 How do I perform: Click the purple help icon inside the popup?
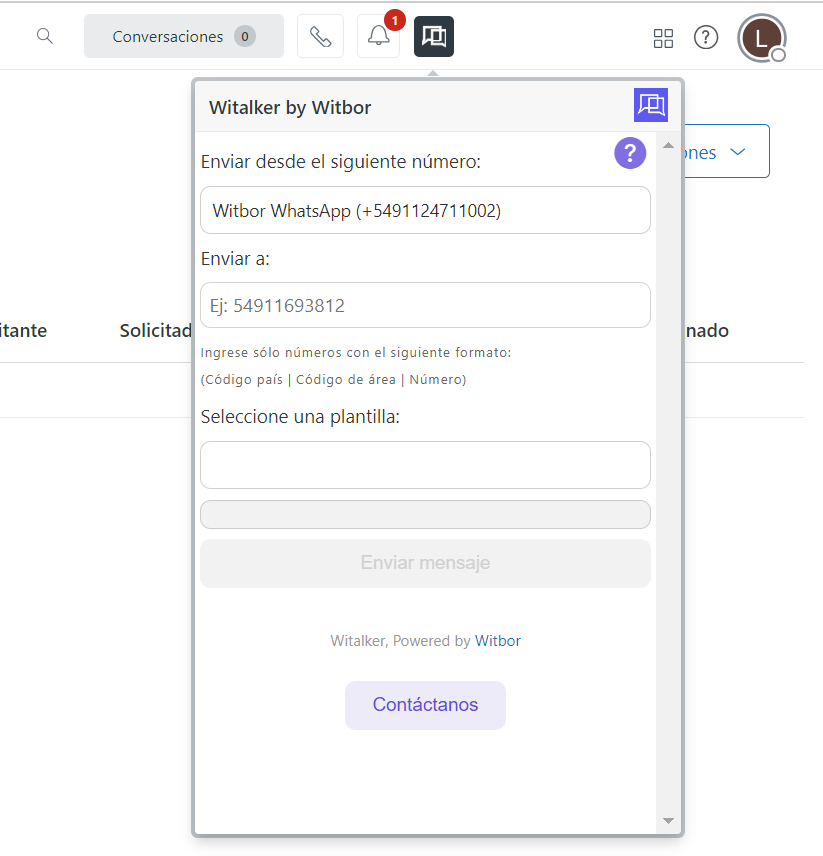630,154
